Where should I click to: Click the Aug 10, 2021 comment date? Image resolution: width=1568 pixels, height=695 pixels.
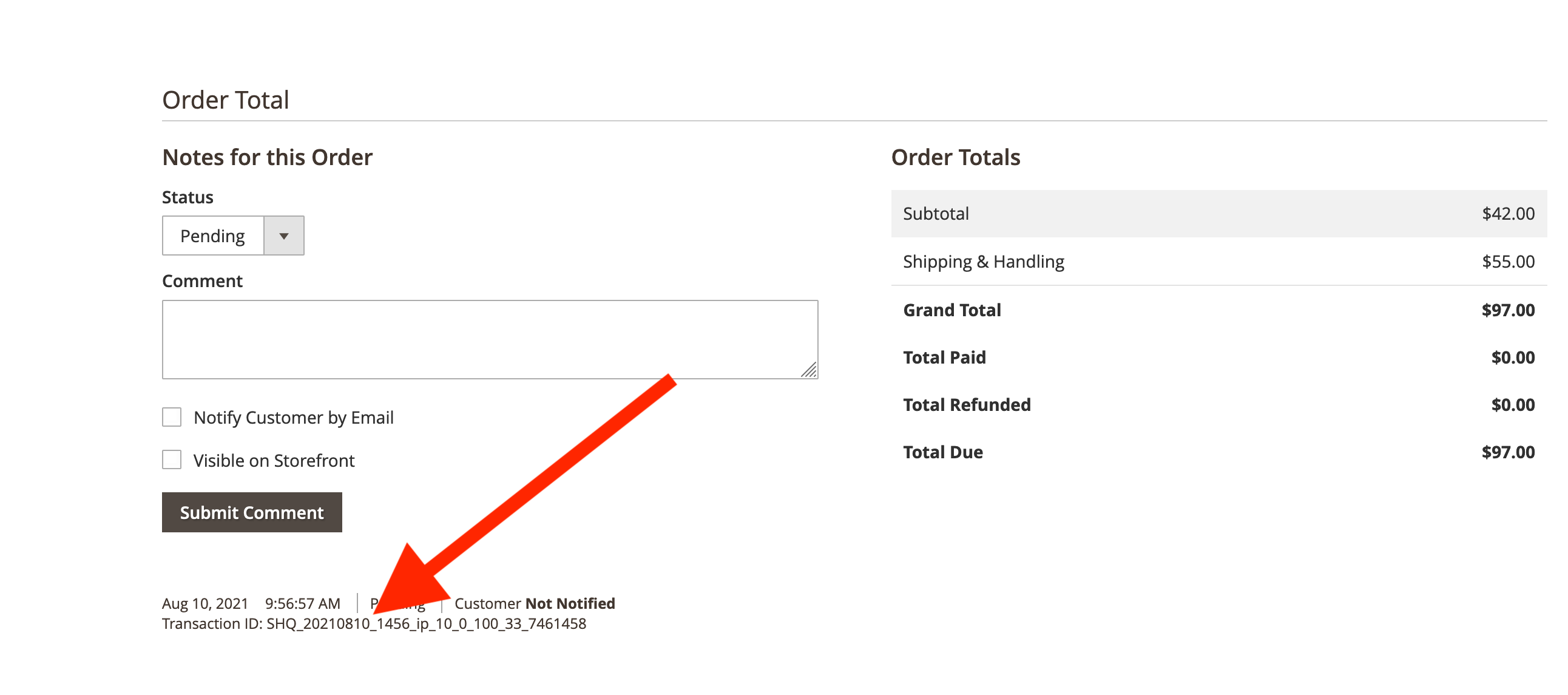pyautogui.click(x=205, y=603)
